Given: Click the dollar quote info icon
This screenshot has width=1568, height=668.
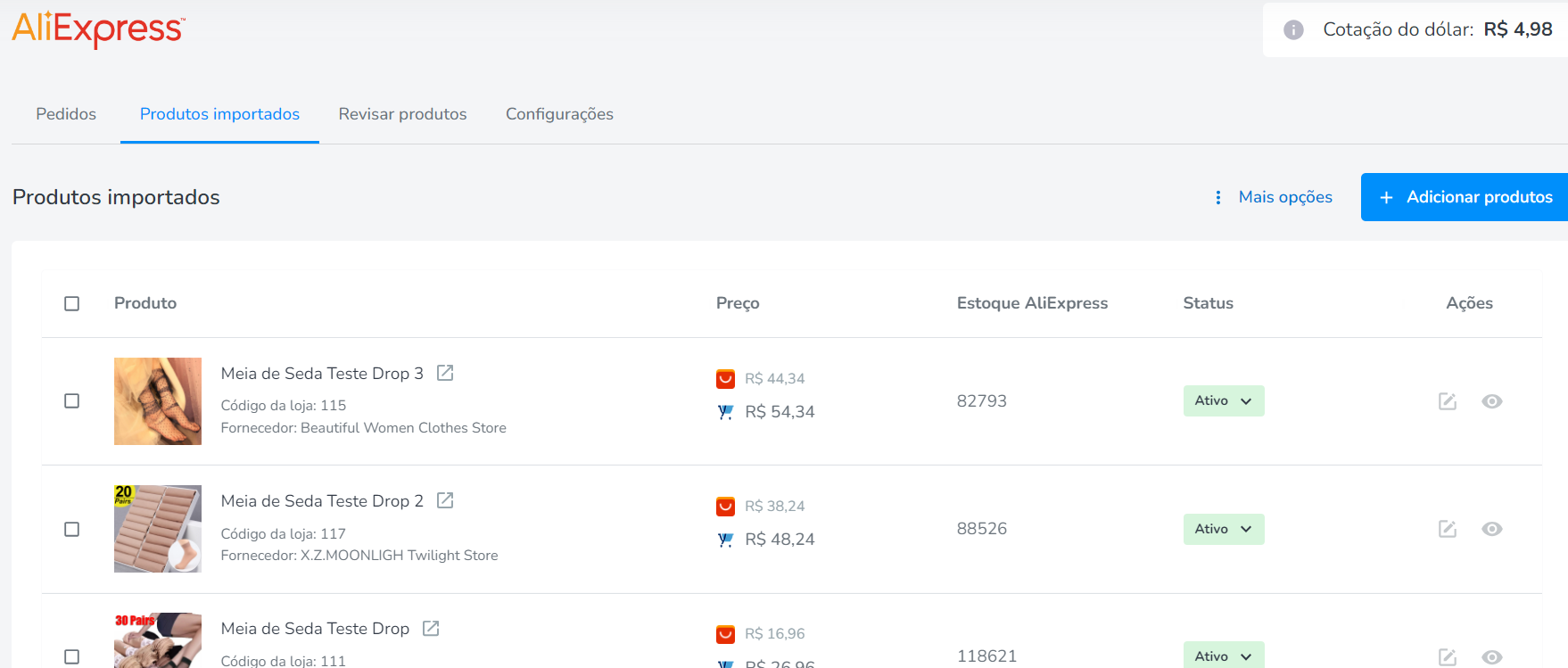Looking at the screenshot, I should pos(1293,29).
